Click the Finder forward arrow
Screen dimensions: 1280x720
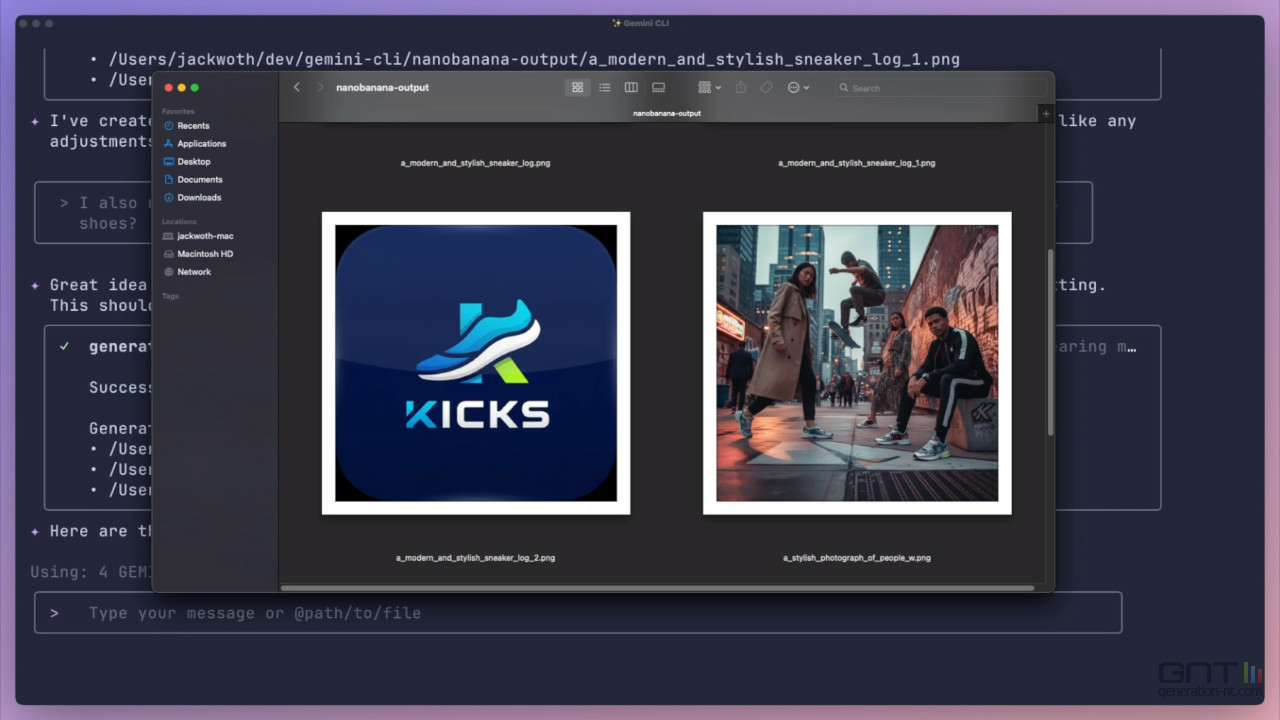320,87
